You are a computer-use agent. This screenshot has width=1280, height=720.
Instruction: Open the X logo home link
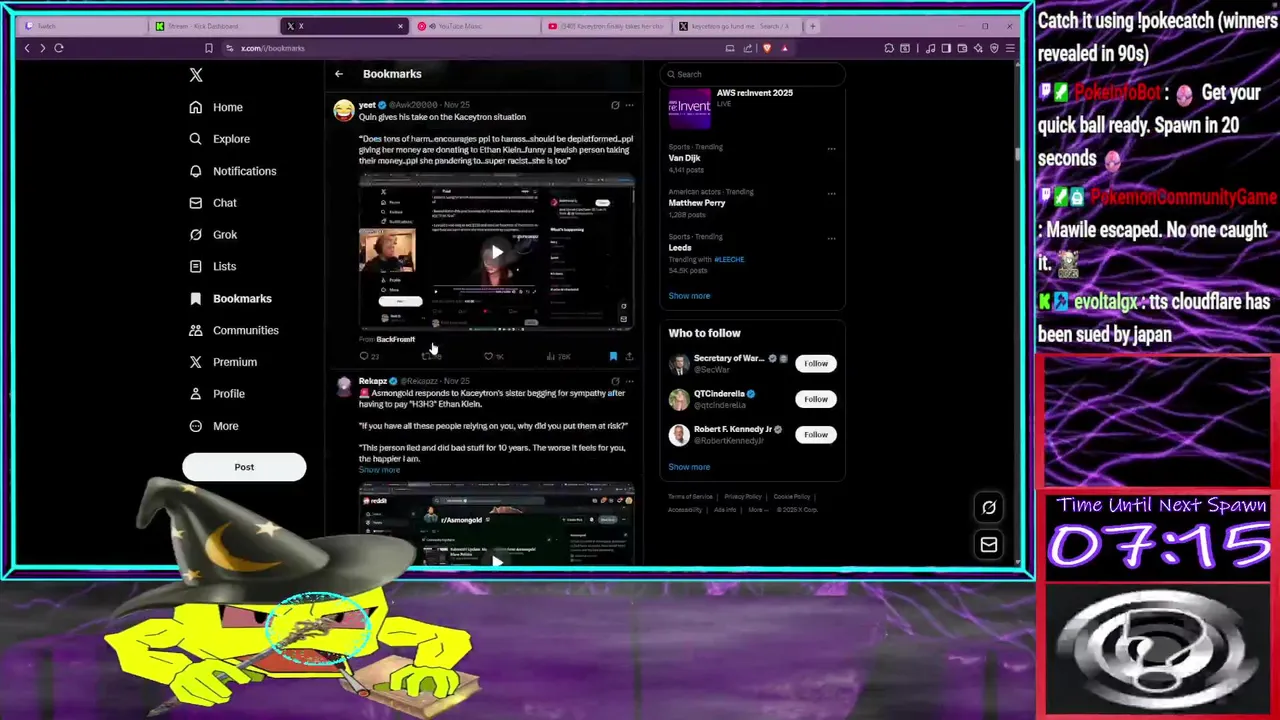pyautogui.click(x=196, y=75)
